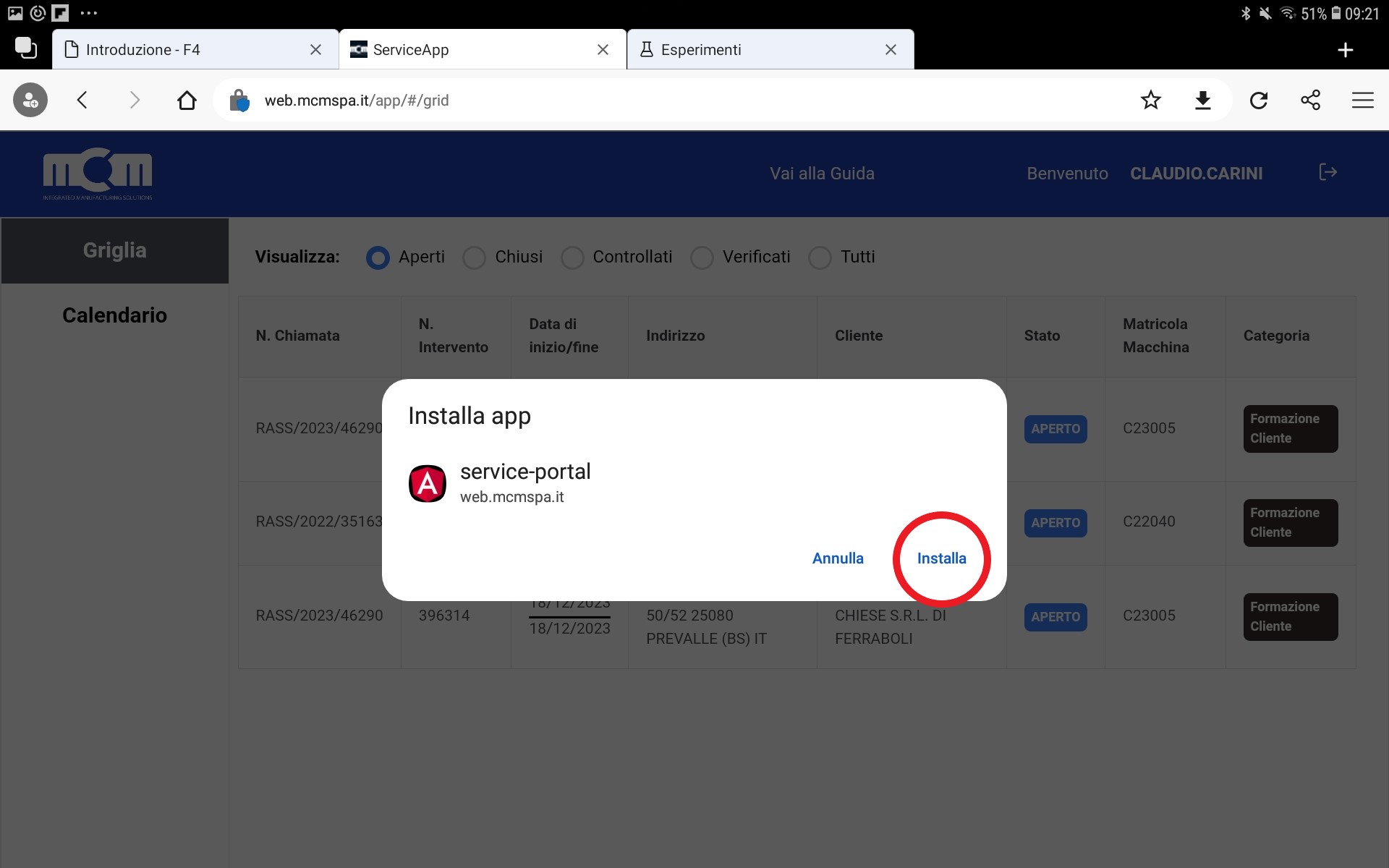The width and height of the screenshot is (1389, 868).
Task: Select the Controllati radio button
Action: tap(572, 258)
